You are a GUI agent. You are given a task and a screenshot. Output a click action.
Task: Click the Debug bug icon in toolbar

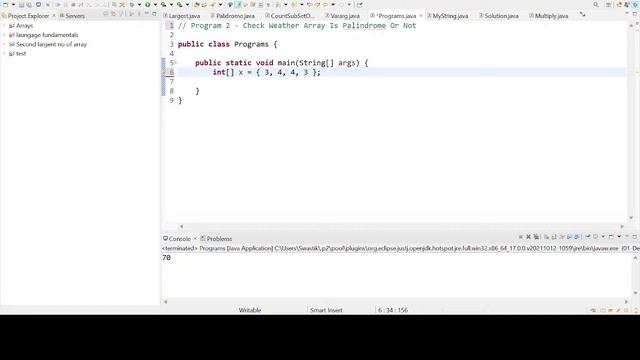click(132, 4)
